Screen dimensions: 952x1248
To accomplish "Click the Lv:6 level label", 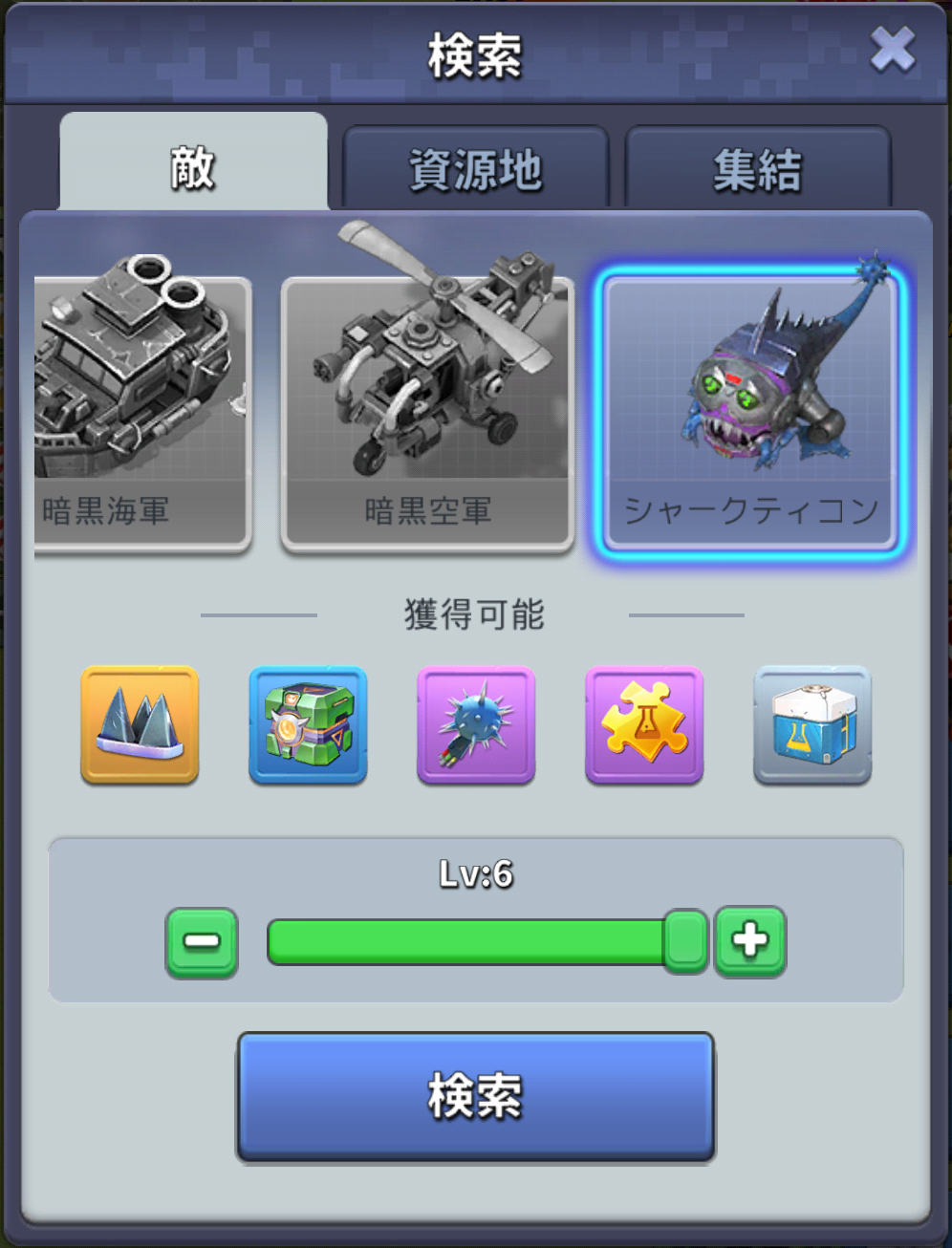I will coord(476,873).
